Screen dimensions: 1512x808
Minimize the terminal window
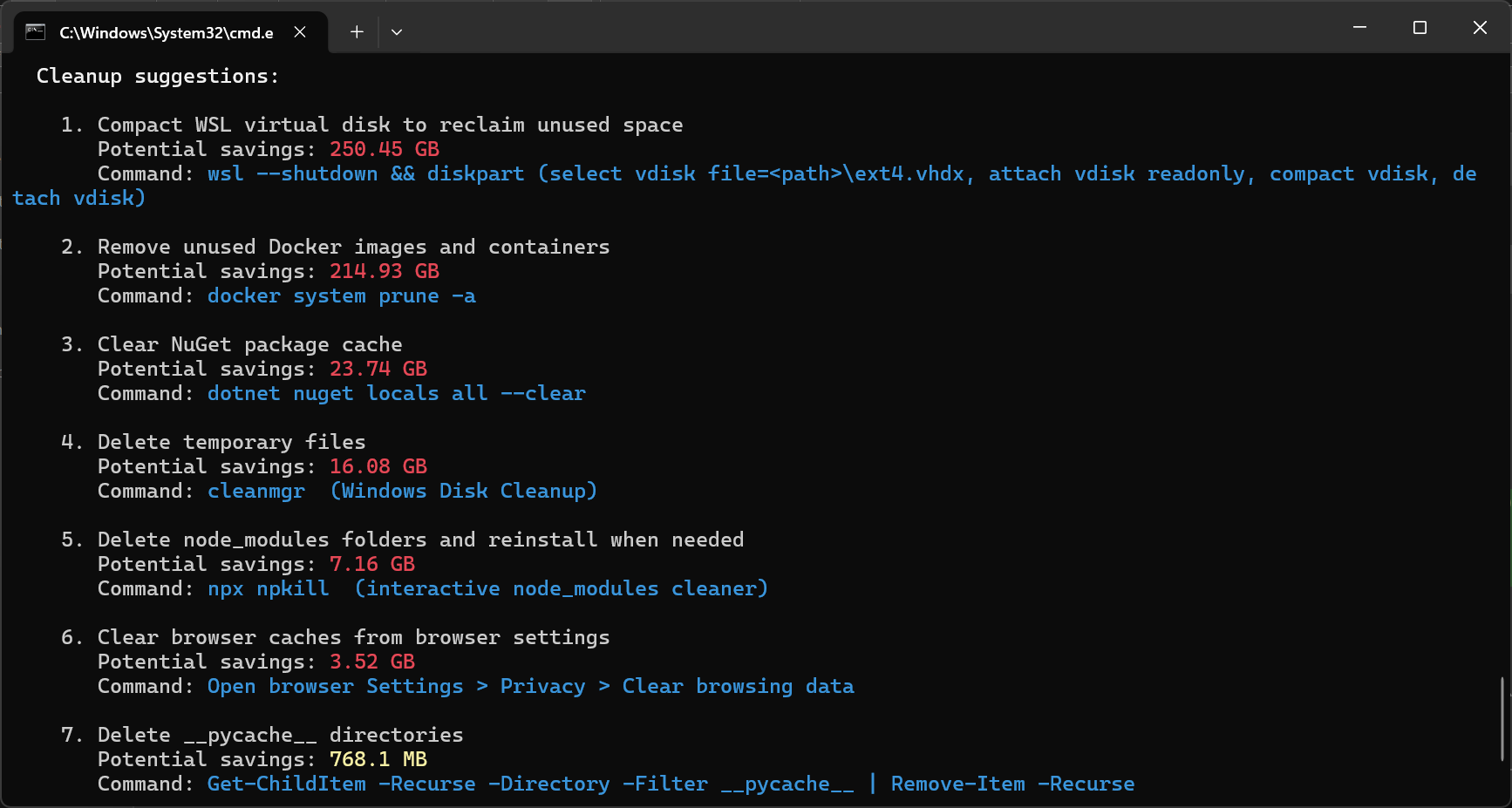(1359, 28)
